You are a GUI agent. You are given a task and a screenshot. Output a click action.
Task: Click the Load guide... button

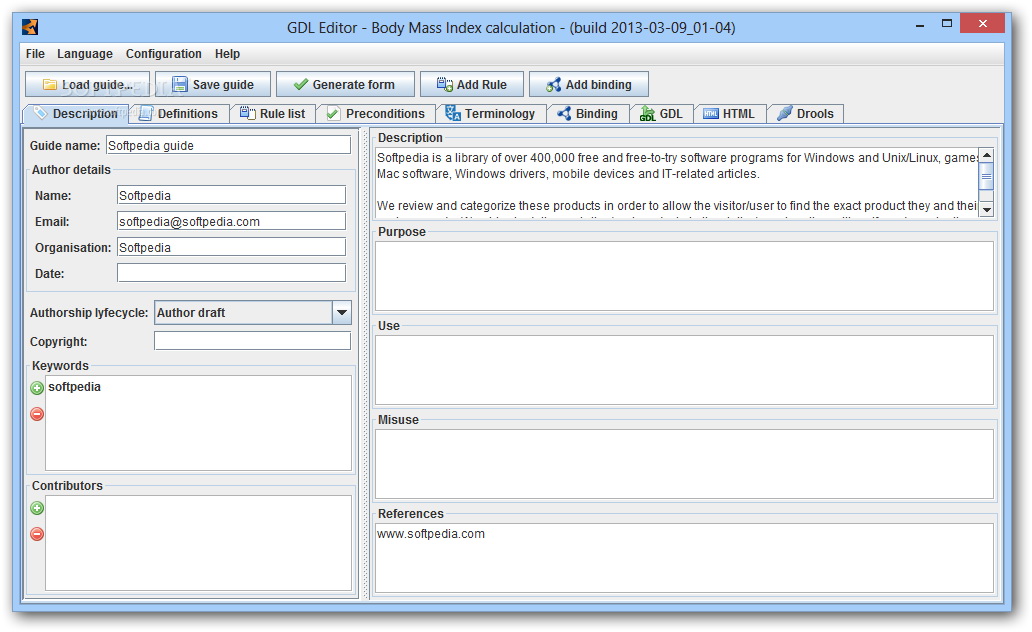pyautogui.click(x=88, y=84)
